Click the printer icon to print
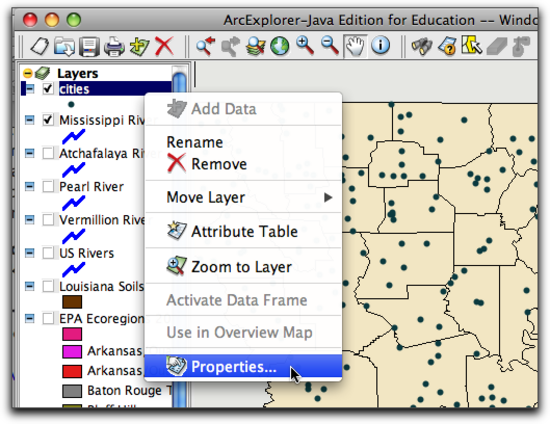 [114, 47]
